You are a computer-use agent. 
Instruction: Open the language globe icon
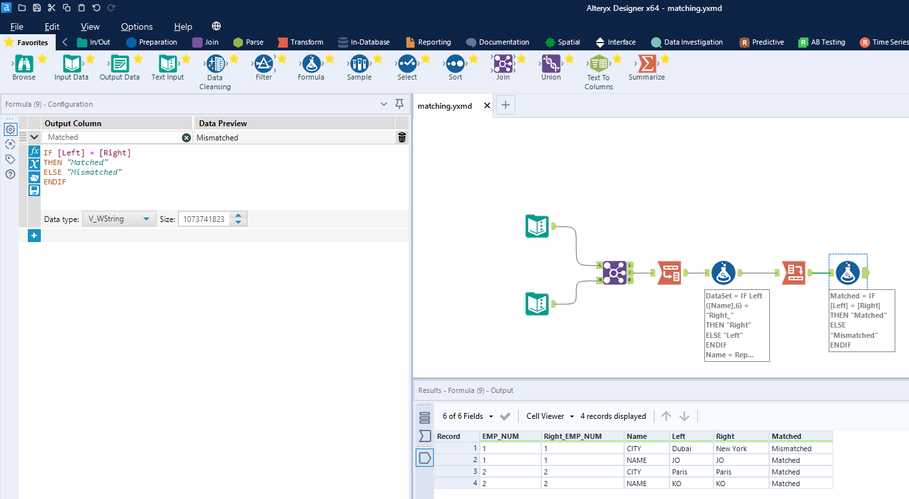(216, 26)
